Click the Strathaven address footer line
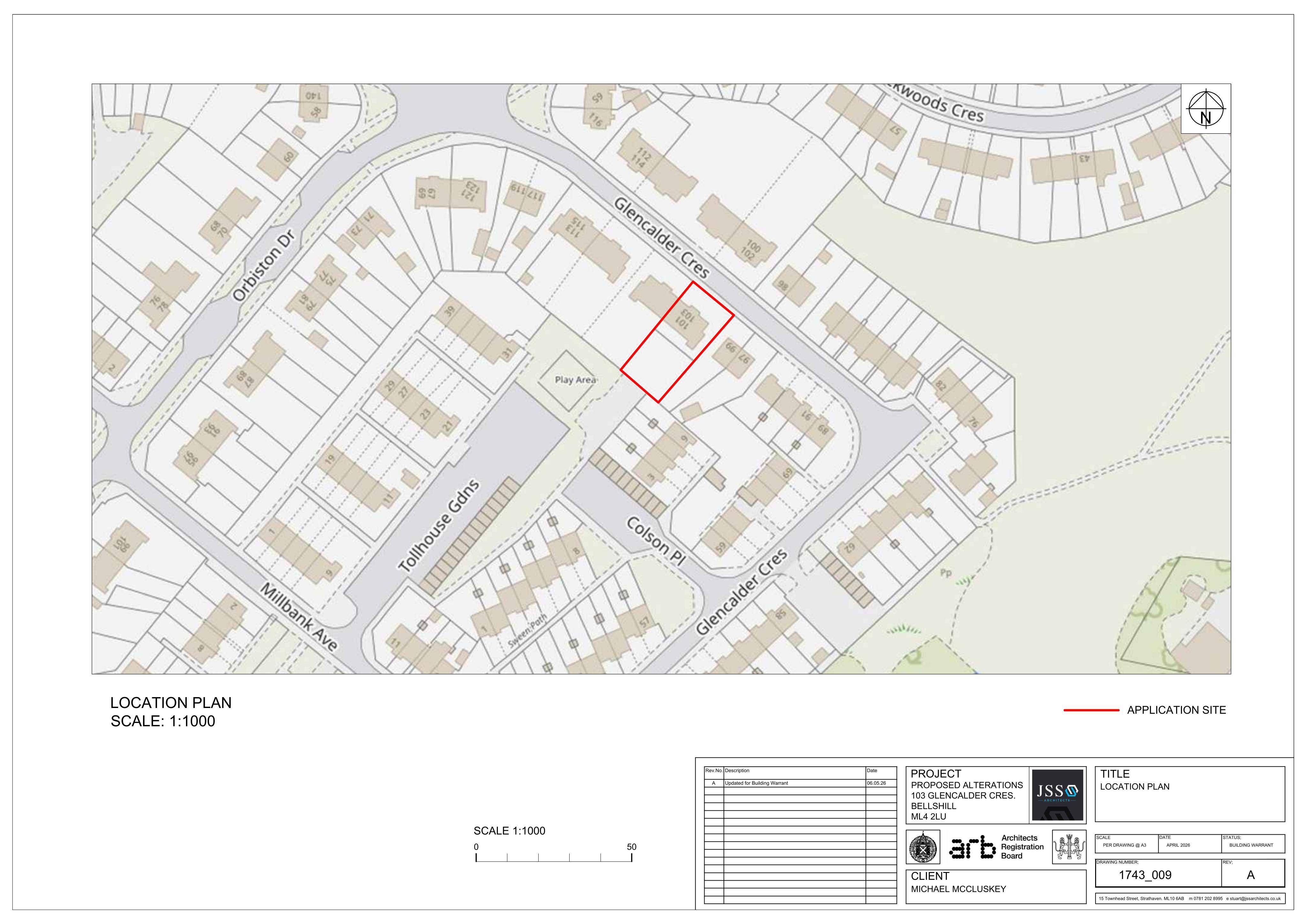 [1189, 898]
